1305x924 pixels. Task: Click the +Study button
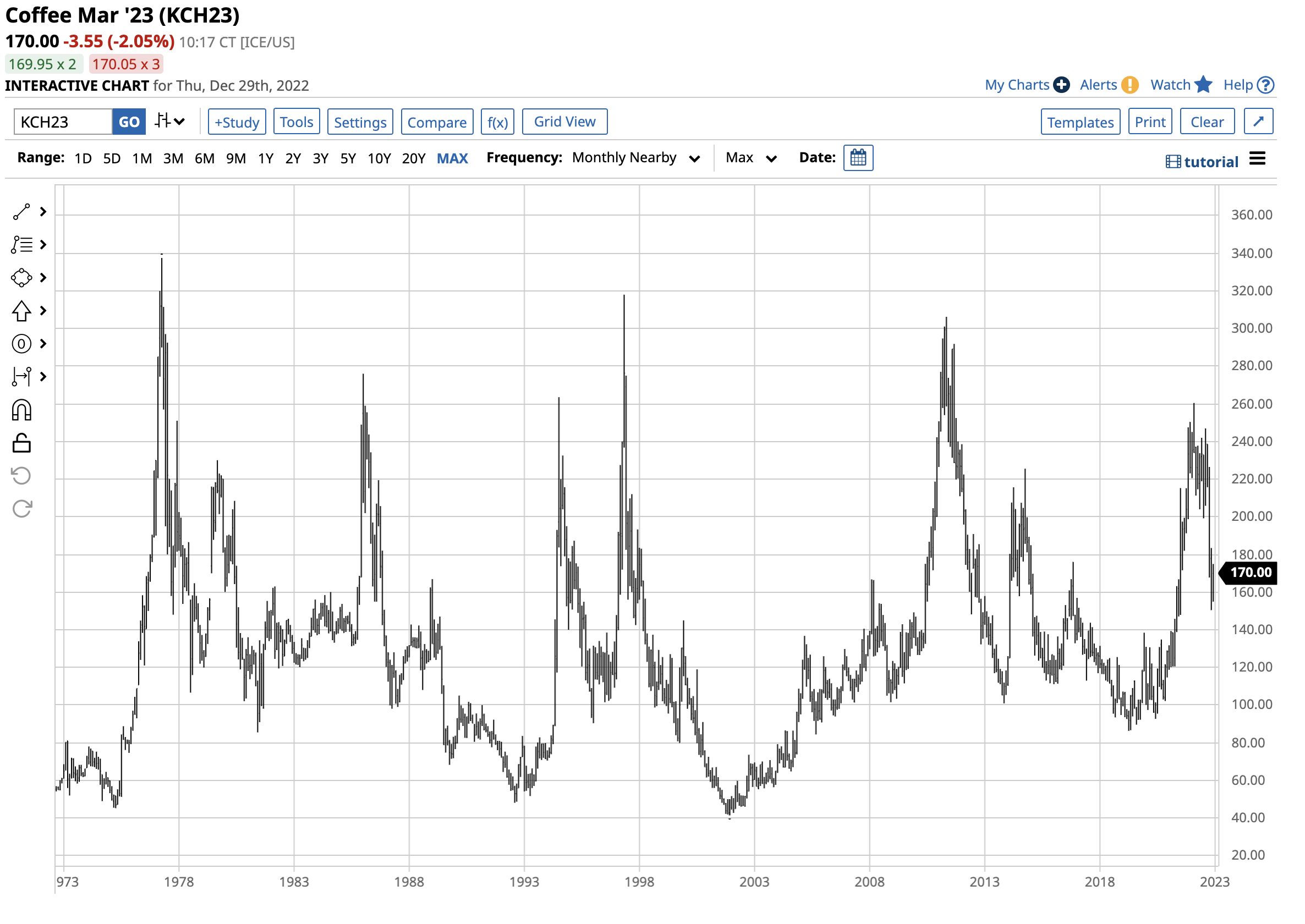(237, 122)
